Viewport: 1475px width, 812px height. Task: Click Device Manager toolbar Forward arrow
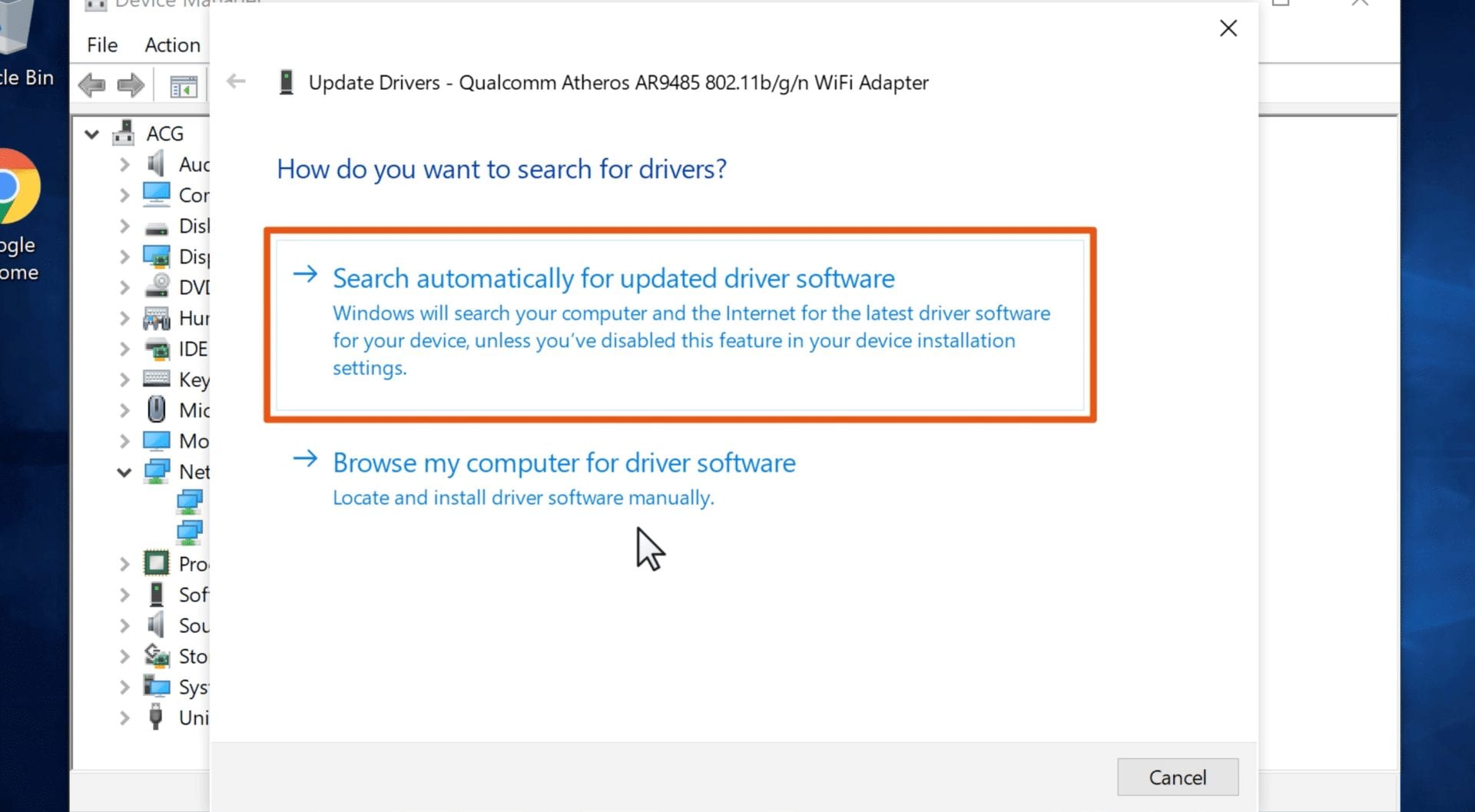131,85
